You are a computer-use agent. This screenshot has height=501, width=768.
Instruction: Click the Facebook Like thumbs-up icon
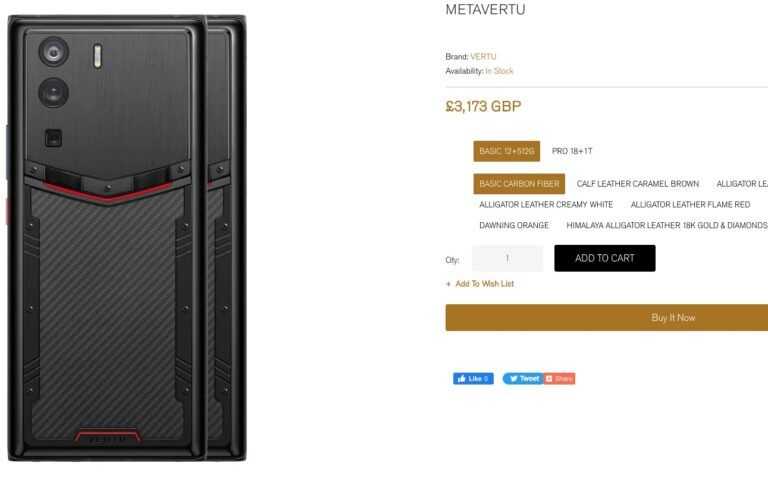pos(461,379)
